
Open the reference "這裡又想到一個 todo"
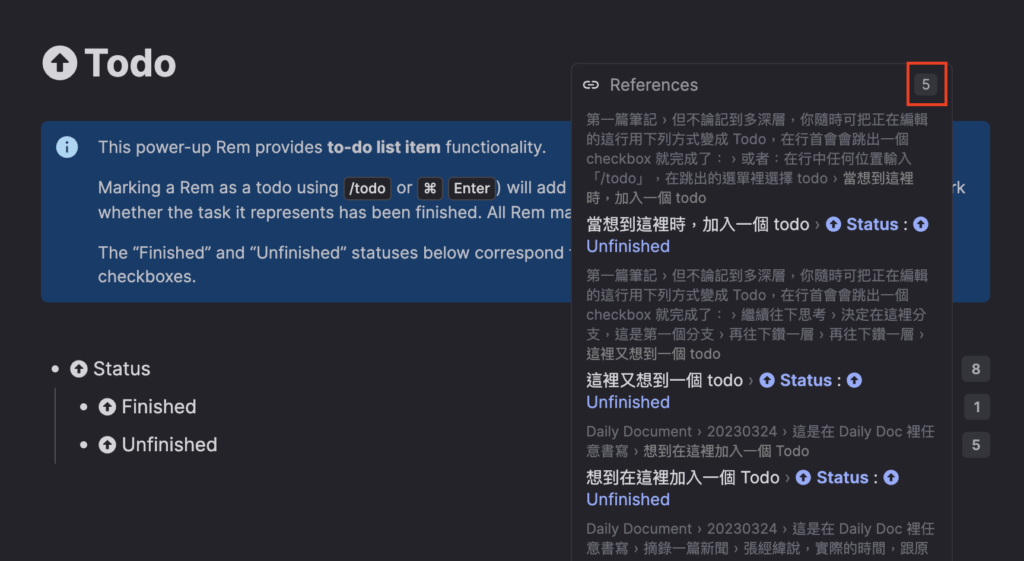pyautogui.click(x=664, y=380)
